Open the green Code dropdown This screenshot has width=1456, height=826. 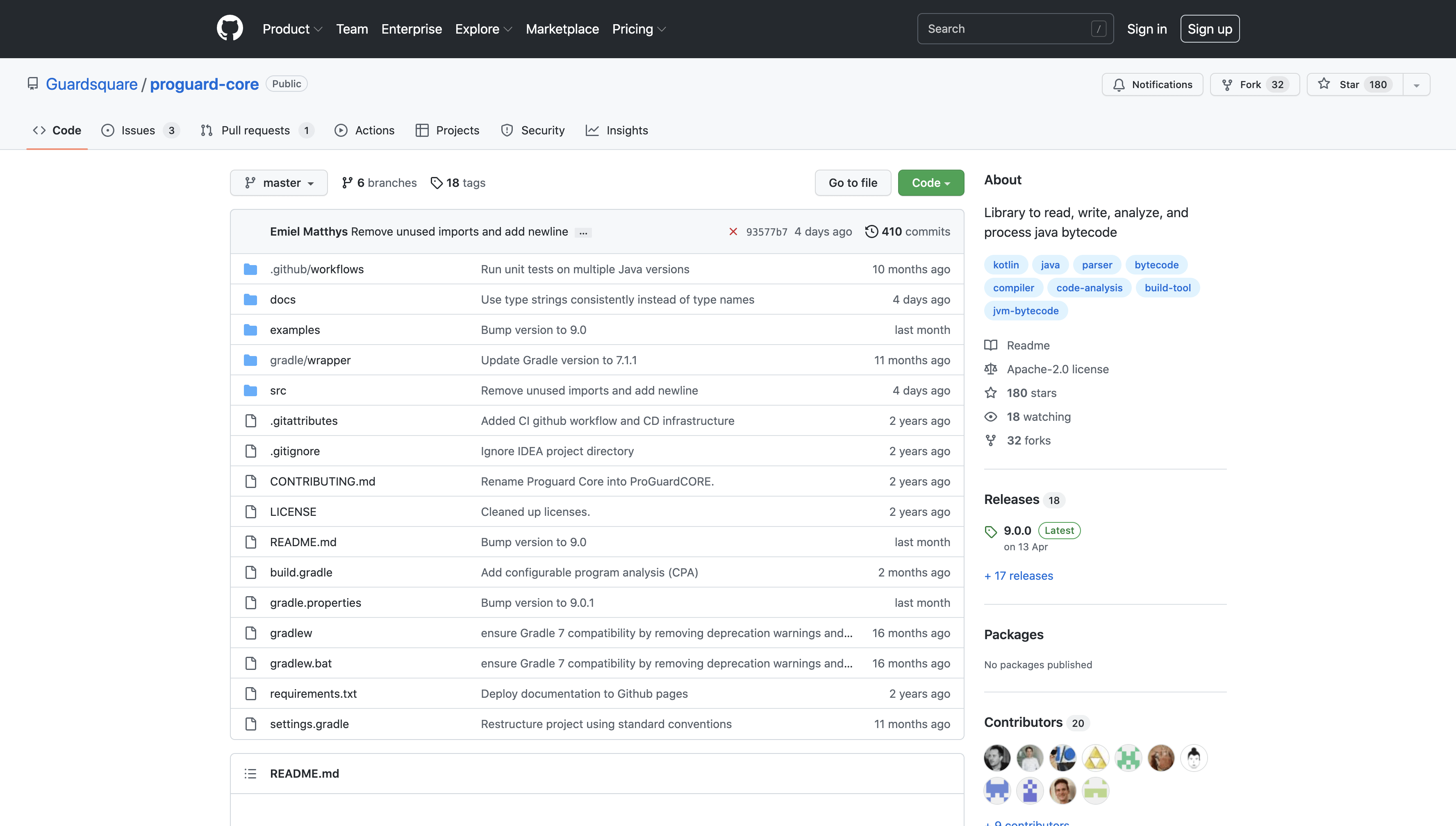click(x=930, y=183)
